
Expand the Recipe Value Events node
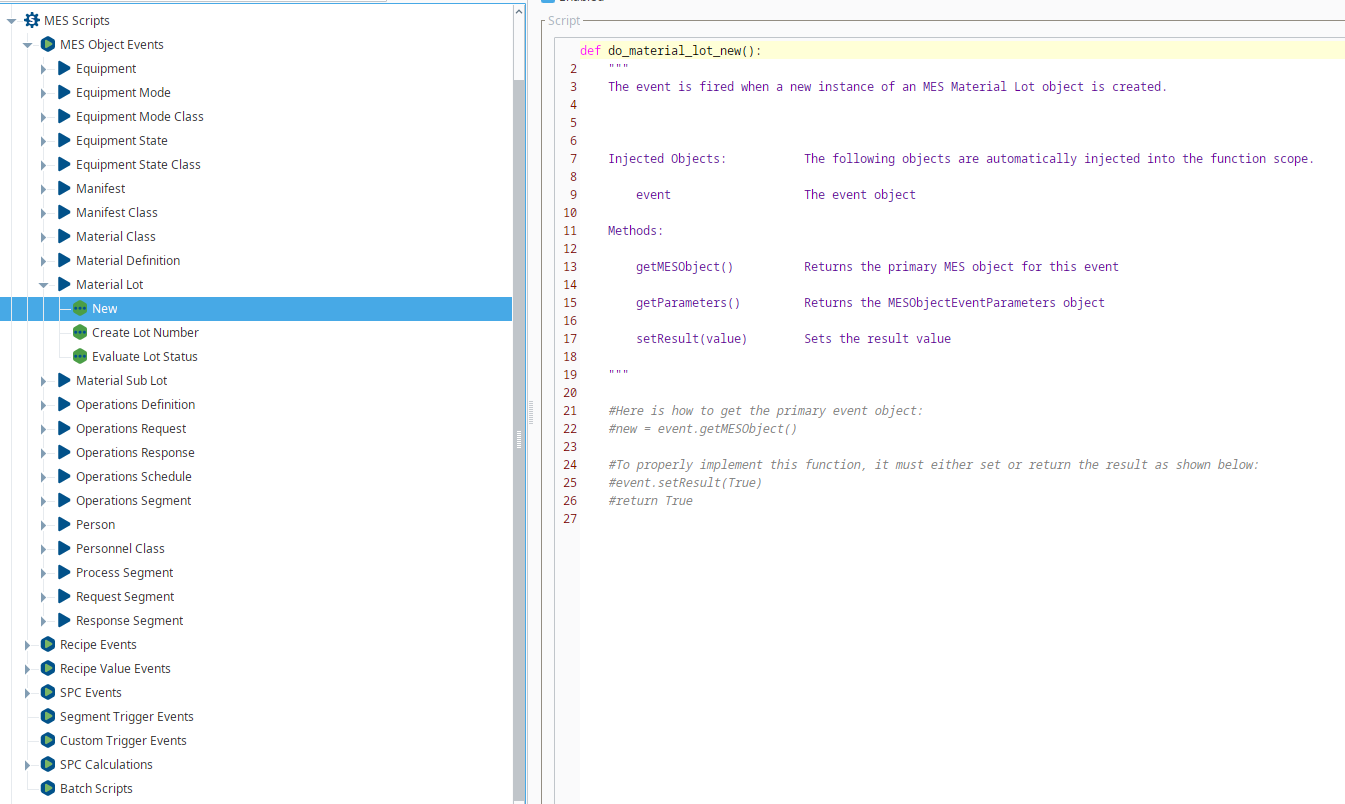coord(28,669)
